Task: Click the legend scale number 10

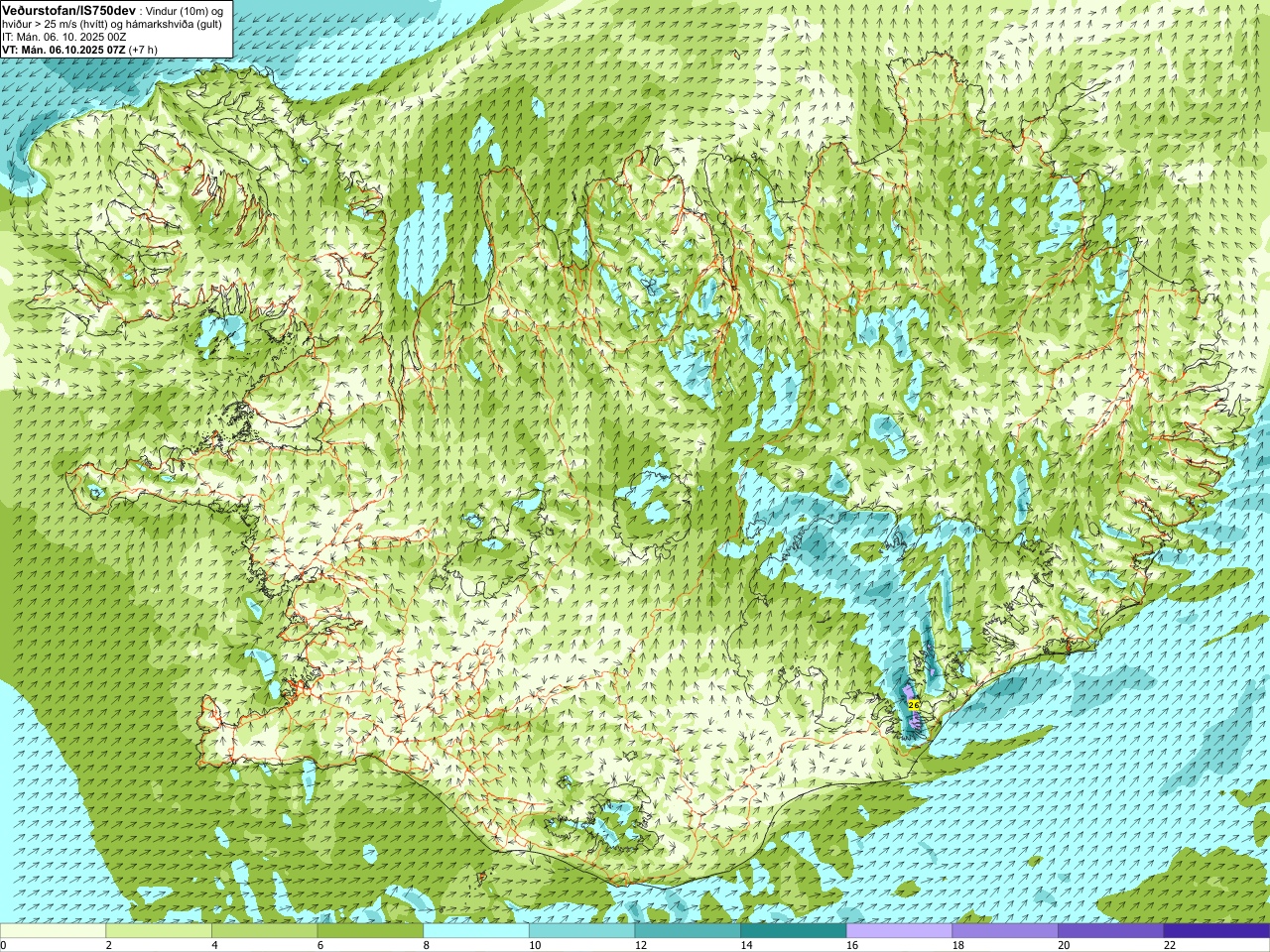Action: click(x=535, y=945)
